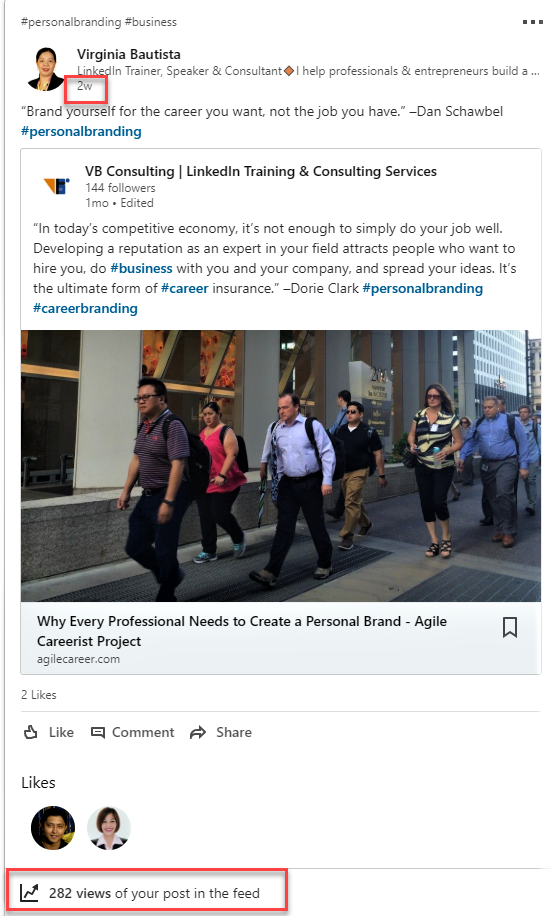
Task: Open the #careerbranding hashtag link
Action: click(x=85, y=308)
